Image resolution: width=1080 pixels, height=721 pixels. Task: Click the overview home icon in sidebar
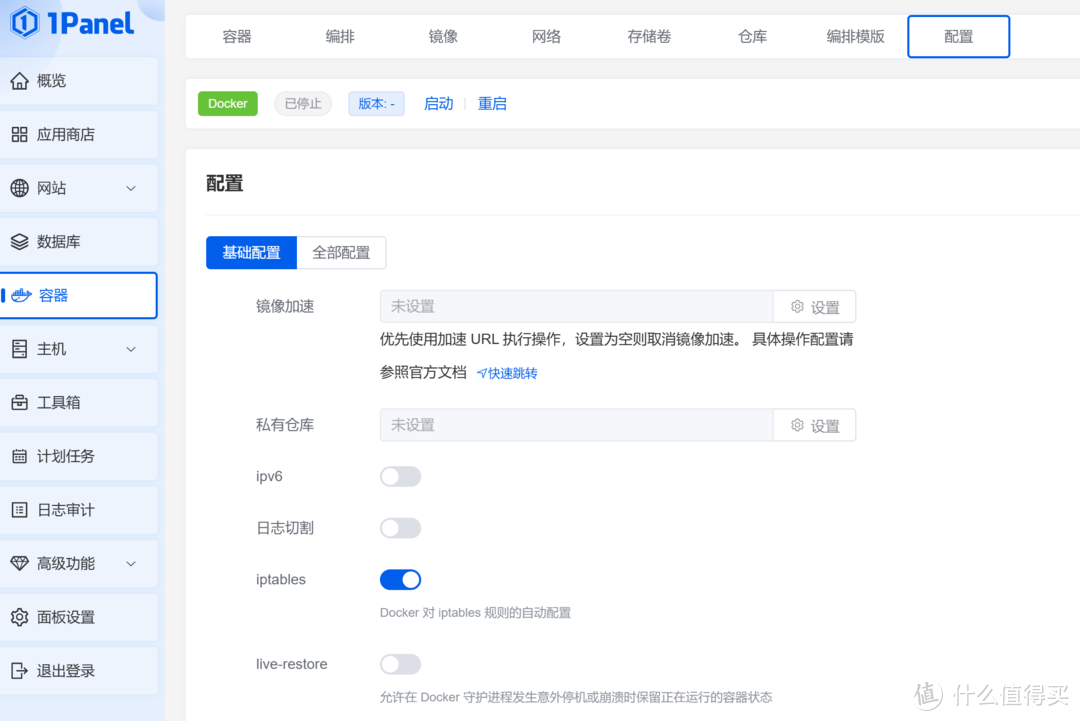tap(19, 81)
